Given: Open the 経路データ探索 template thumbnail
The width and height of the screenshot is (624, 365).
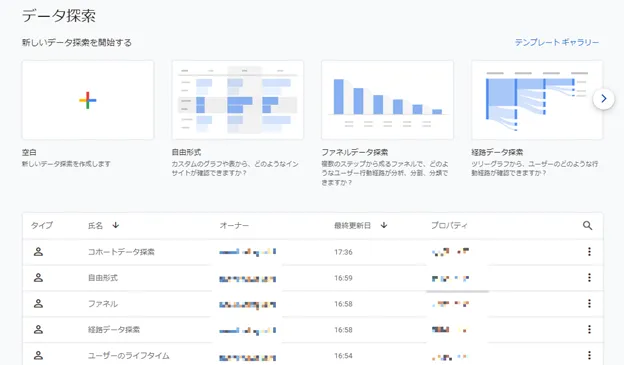Looking at the screenshot, I should 537,100.
